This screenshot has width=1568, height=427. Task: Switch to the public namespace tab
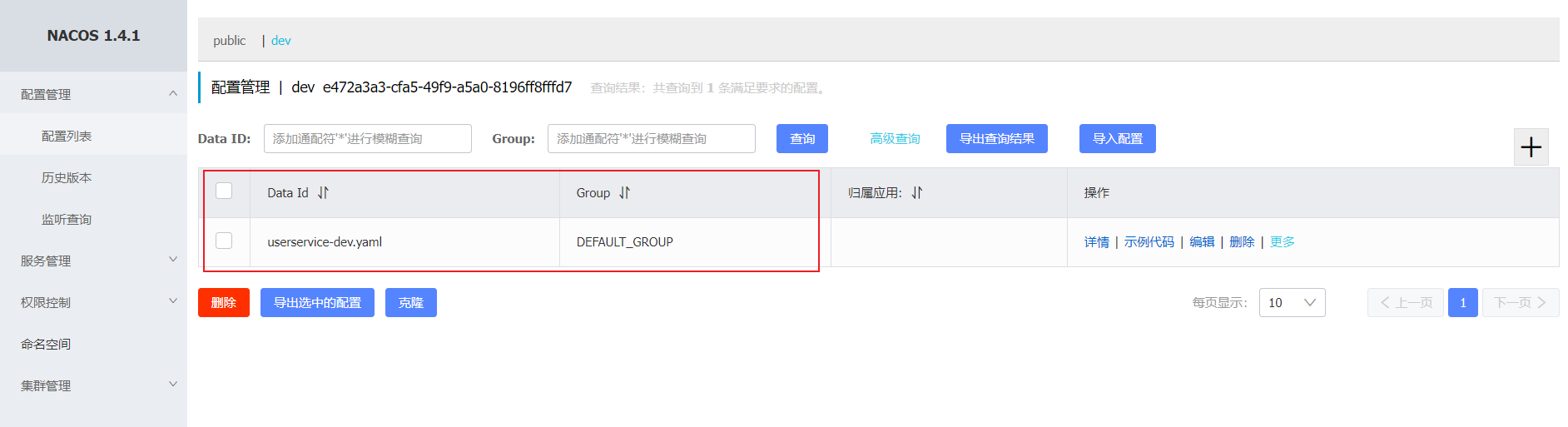tap(229, 41)
